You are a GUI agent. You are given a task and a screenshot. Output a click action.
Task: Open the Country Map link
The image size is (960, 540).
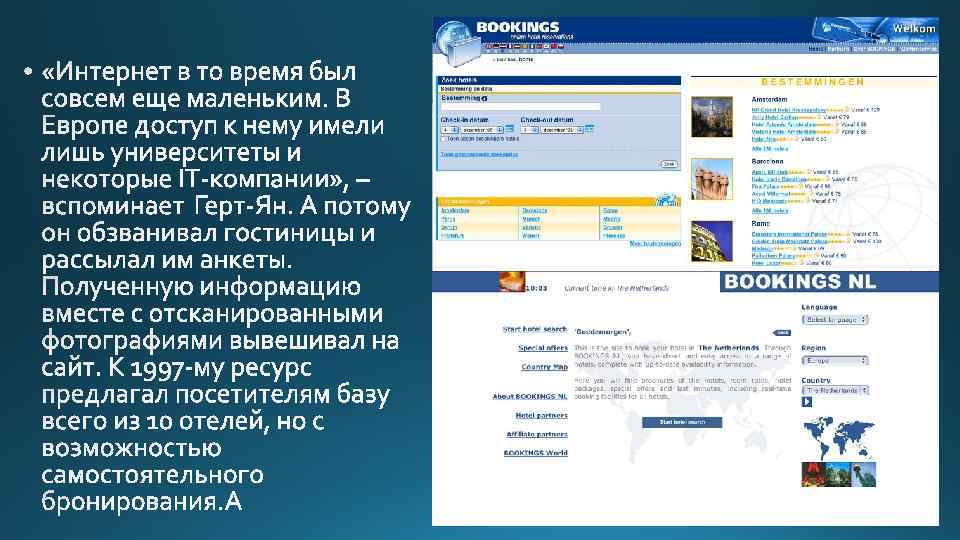544,367
